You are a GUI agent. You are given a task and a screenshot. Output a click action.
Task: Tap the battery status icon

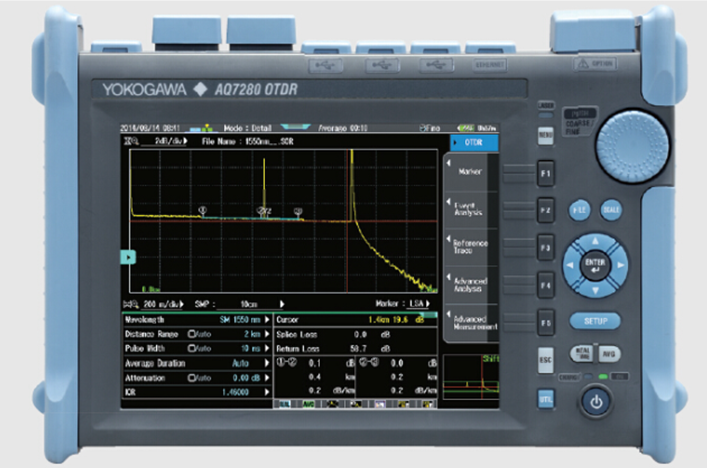point(466,128)
